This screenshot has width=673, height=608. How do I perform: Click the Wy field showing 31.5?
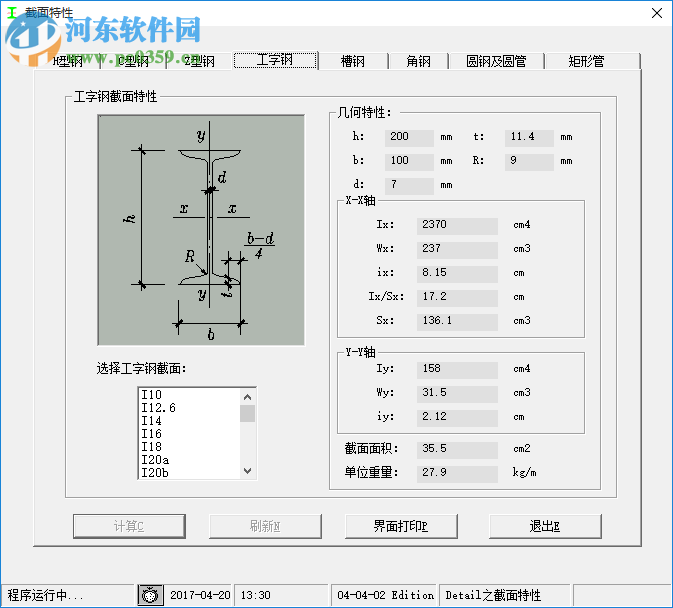coord(457,393)
